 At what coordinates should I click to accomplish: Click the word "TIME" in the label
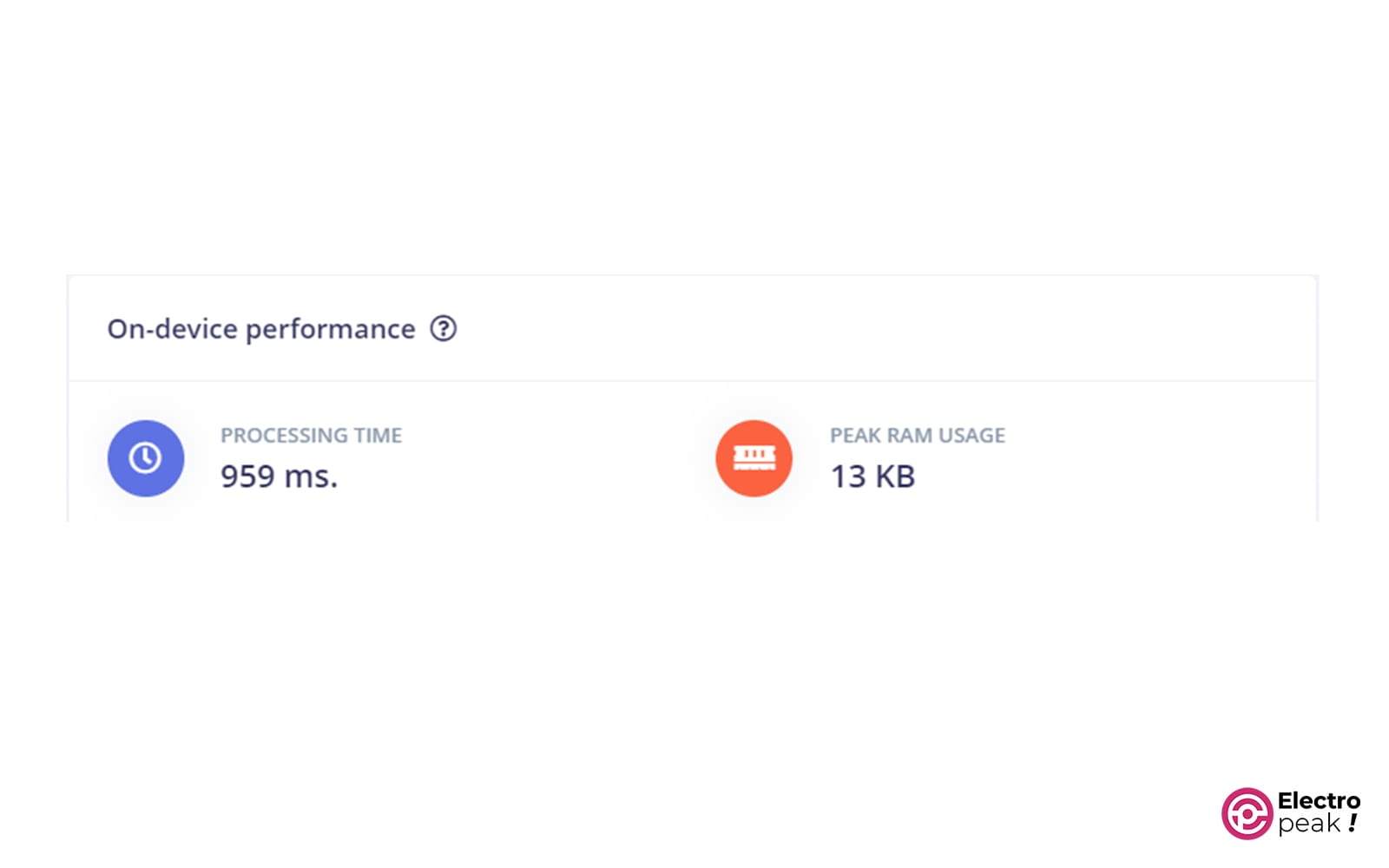(x=378, y=436)
